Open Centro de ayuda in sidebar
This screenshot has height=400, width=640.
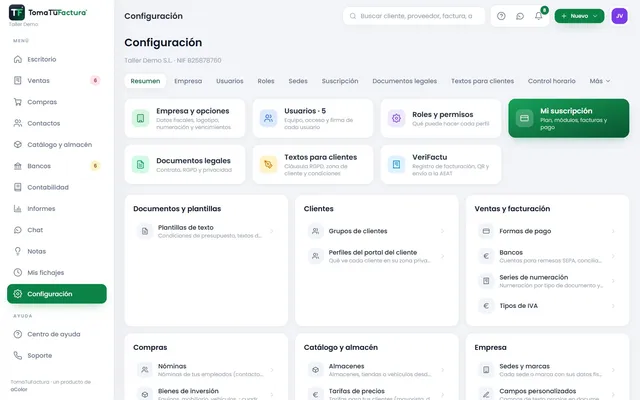coord(57,334)
